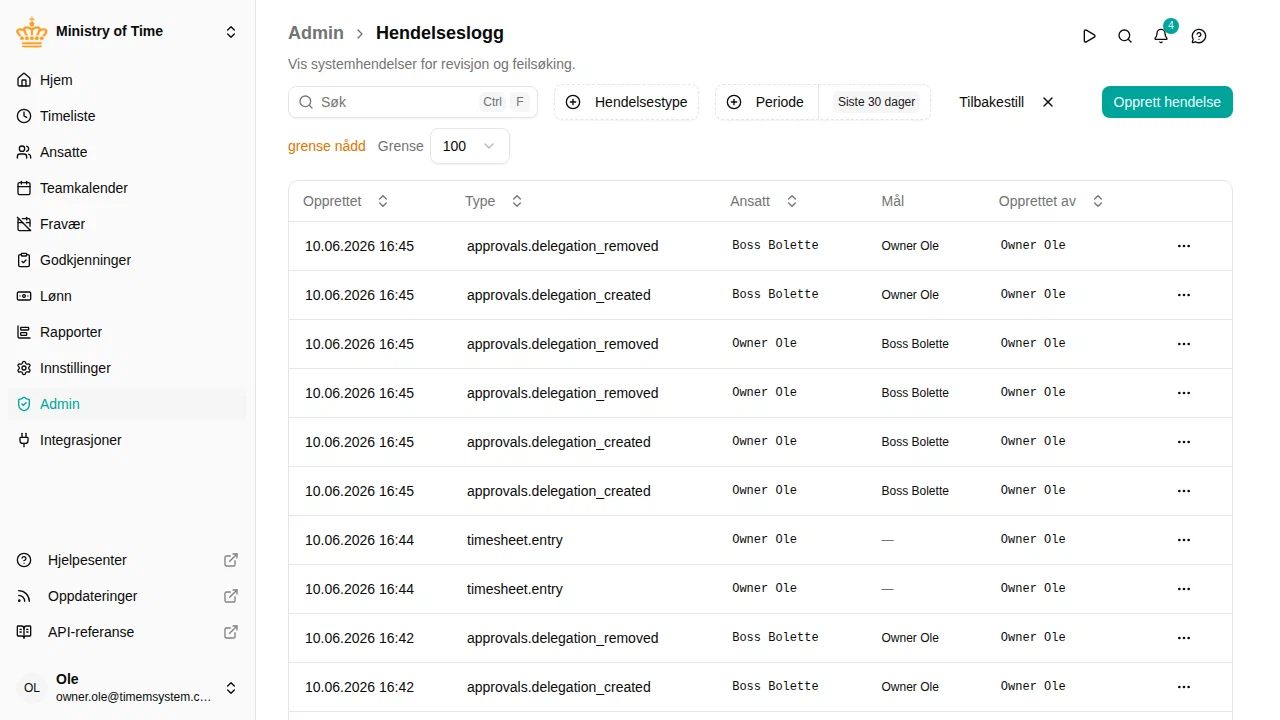Image resolution: width=1280 pixels, height=720 pixels.
Task: Open three-dot menu for second timesheet.entry row
Action: tap(1184, 589)
